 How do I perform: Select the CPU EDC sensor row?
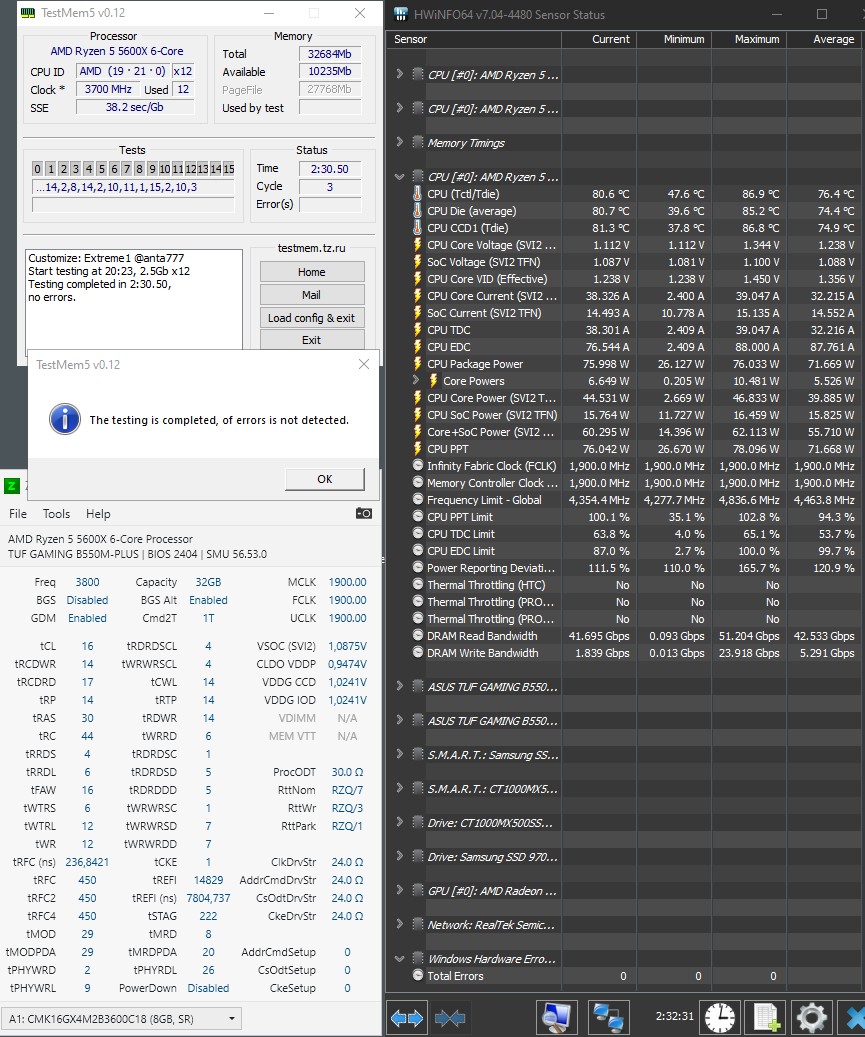click(x=626, y=347)
